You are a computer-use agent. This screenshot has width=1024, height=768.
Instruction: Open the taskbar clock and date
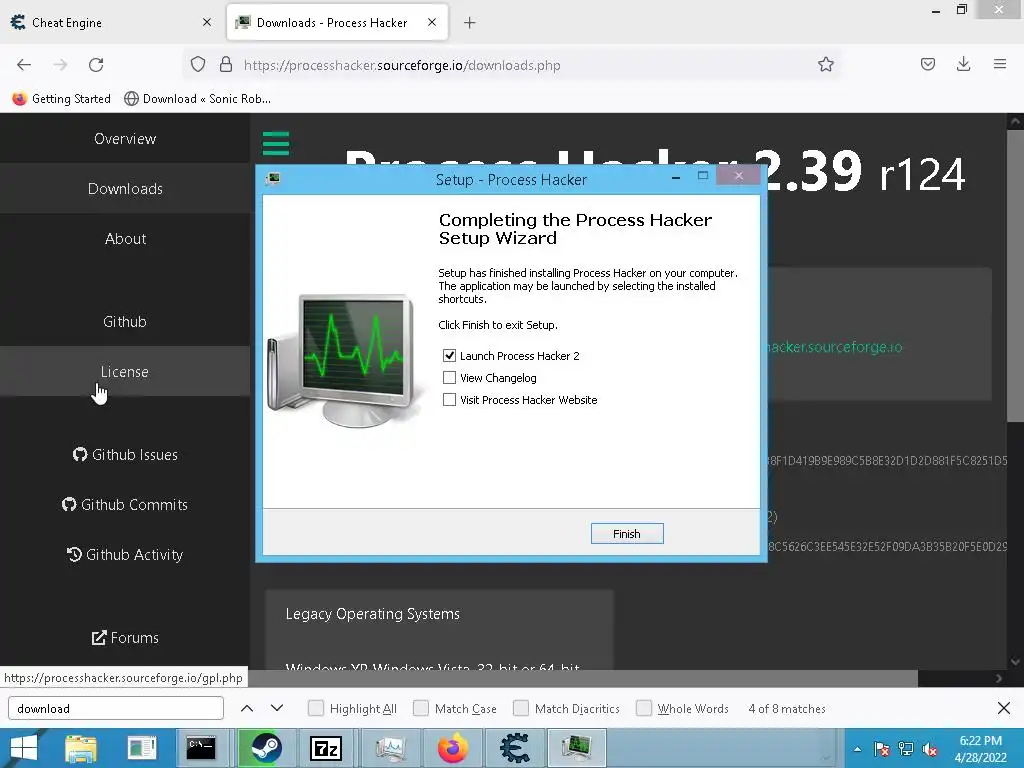coord(980,749)
